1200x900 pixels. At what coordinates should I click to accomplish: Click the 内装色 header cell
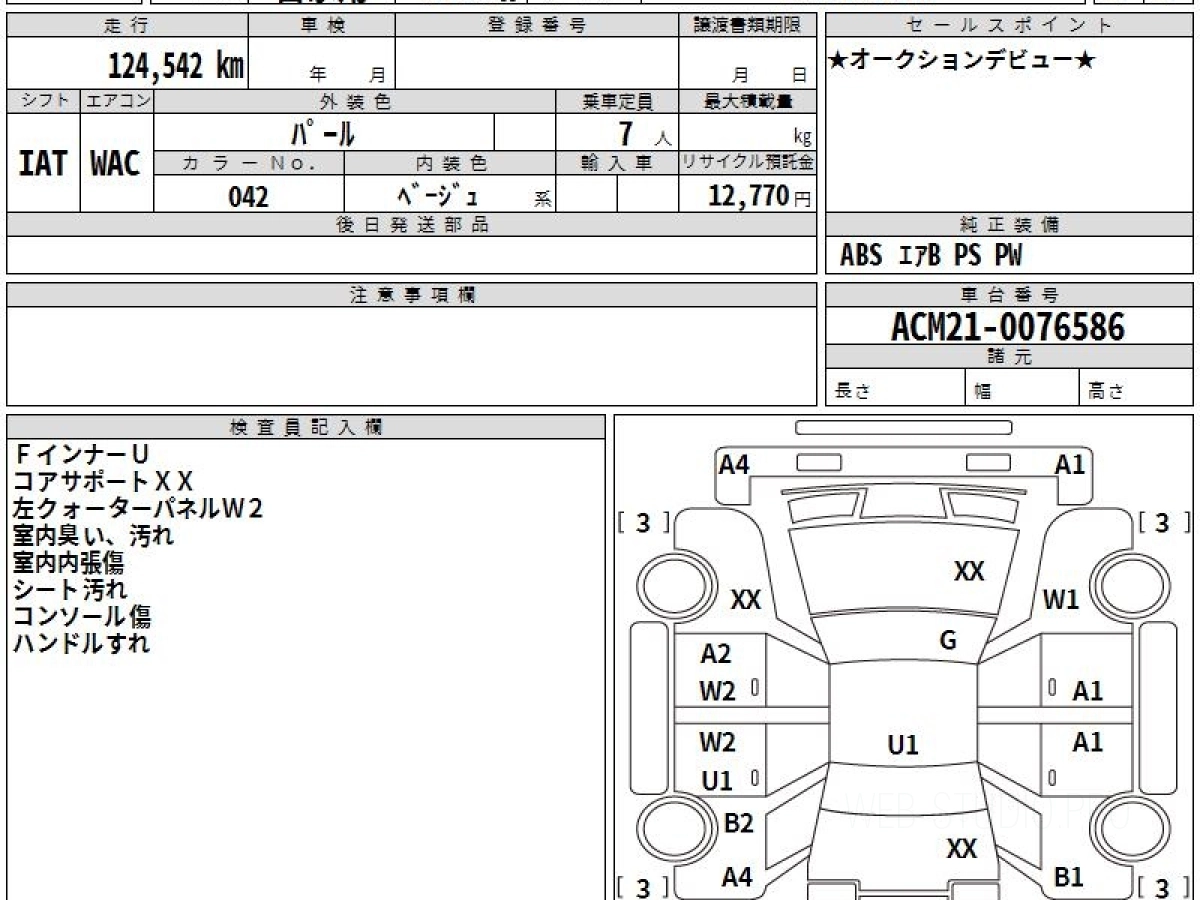click(x=450, y=163)
